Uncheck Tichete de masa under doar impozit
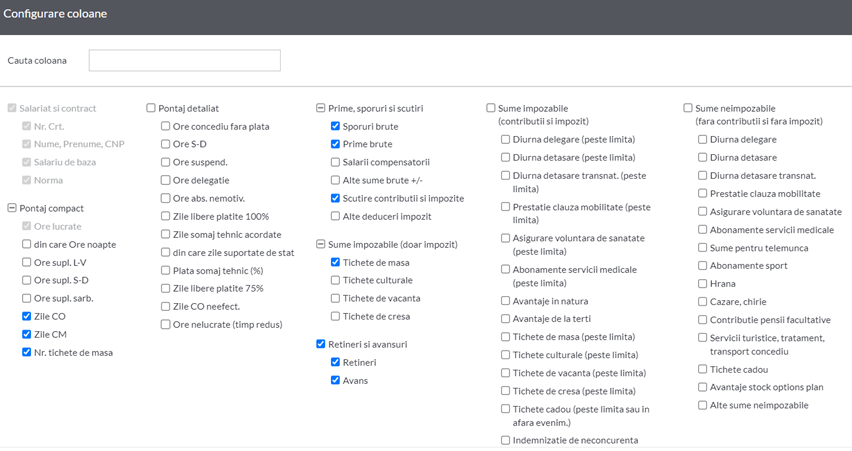 click(335, 262)
